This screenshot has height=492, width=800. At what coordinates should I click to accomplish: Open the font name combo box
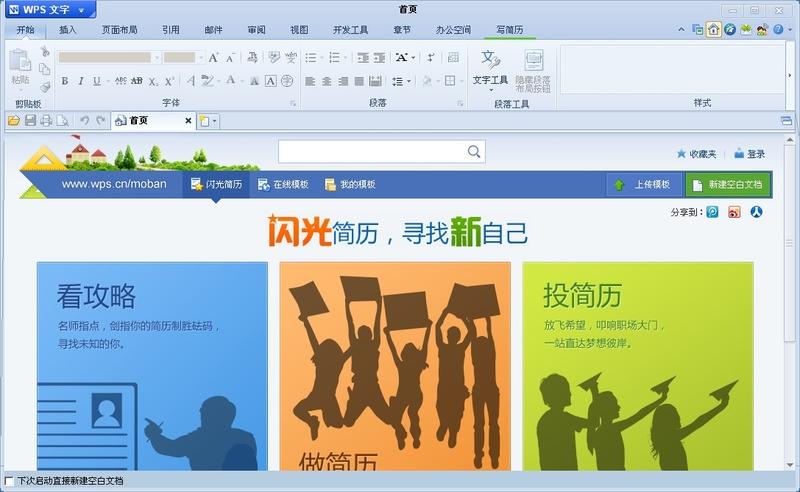pos(110,57)
